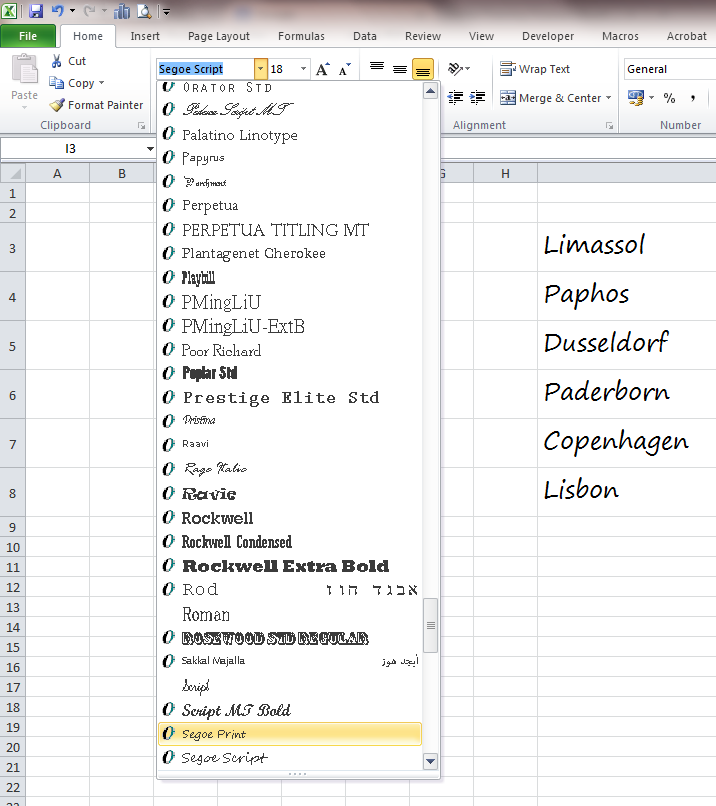Apply Percent Style format
The height and width of the screenshot is (806, 716).
[669, 98]
